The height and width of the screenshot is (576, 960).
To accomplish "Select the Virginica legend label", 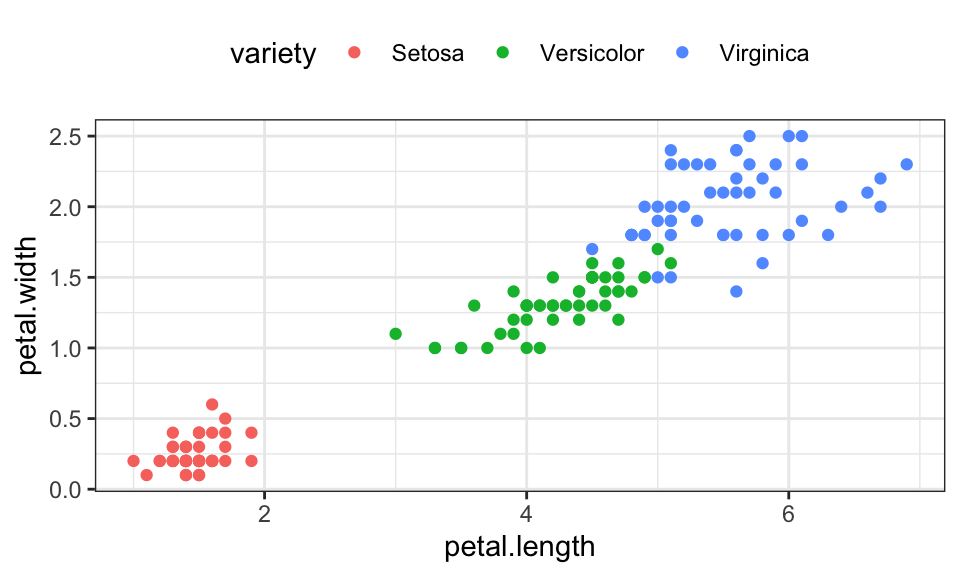I will click(764, 53).
